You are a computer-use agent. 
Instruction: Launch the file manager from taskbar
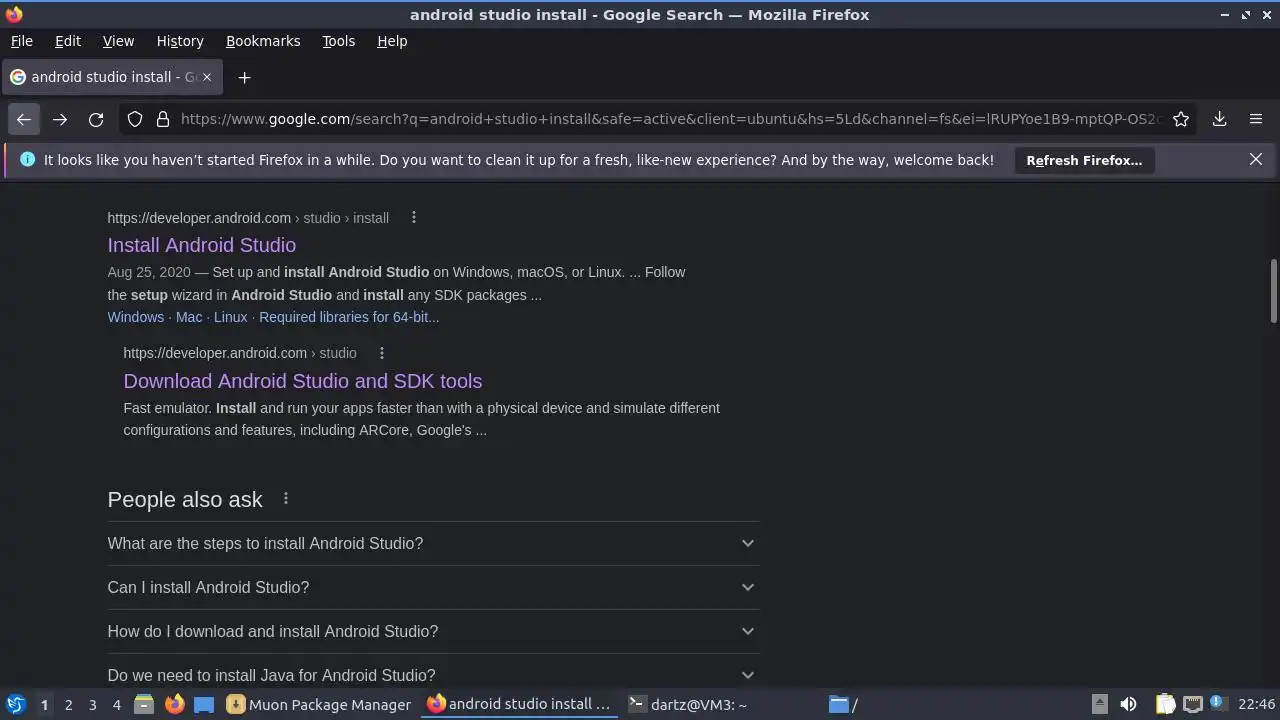(143, 704)
